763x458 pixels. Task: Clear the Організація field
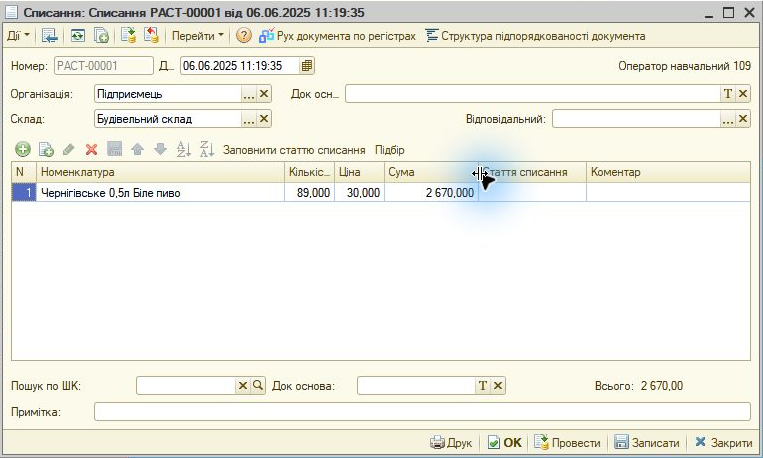coord(264,94)
